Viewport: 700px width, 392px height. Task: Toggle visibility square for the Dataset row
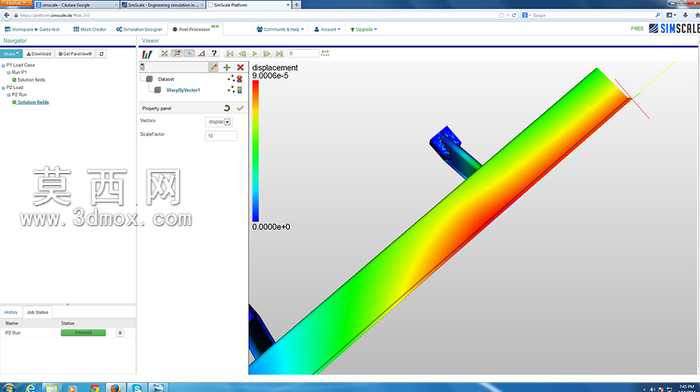pos(150,79)
